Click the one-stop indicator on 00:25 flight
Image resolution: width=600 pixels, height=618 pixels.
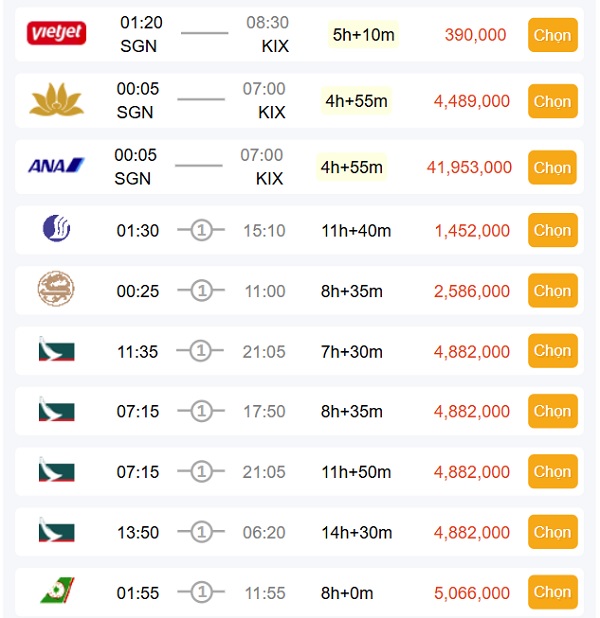(x=201, y=291)
